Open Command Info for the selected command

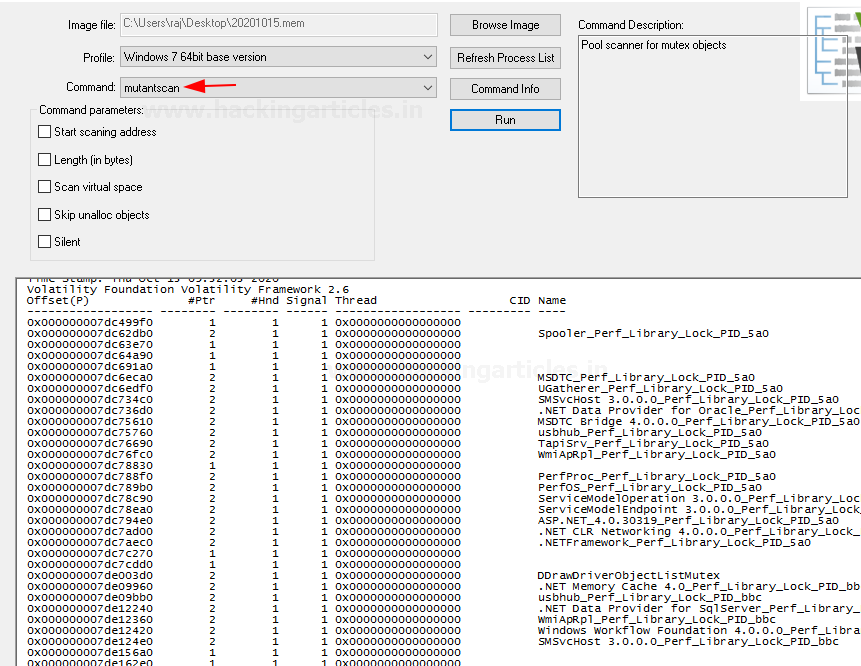coord(505,89)
